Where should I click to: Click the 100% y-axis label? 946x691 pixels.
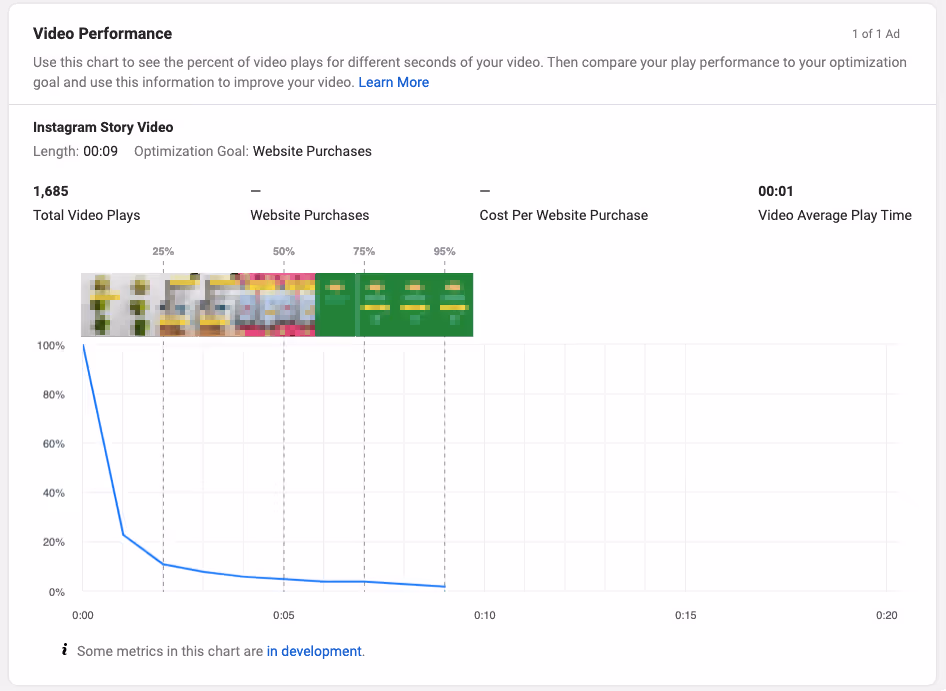[x=51, y=345]
